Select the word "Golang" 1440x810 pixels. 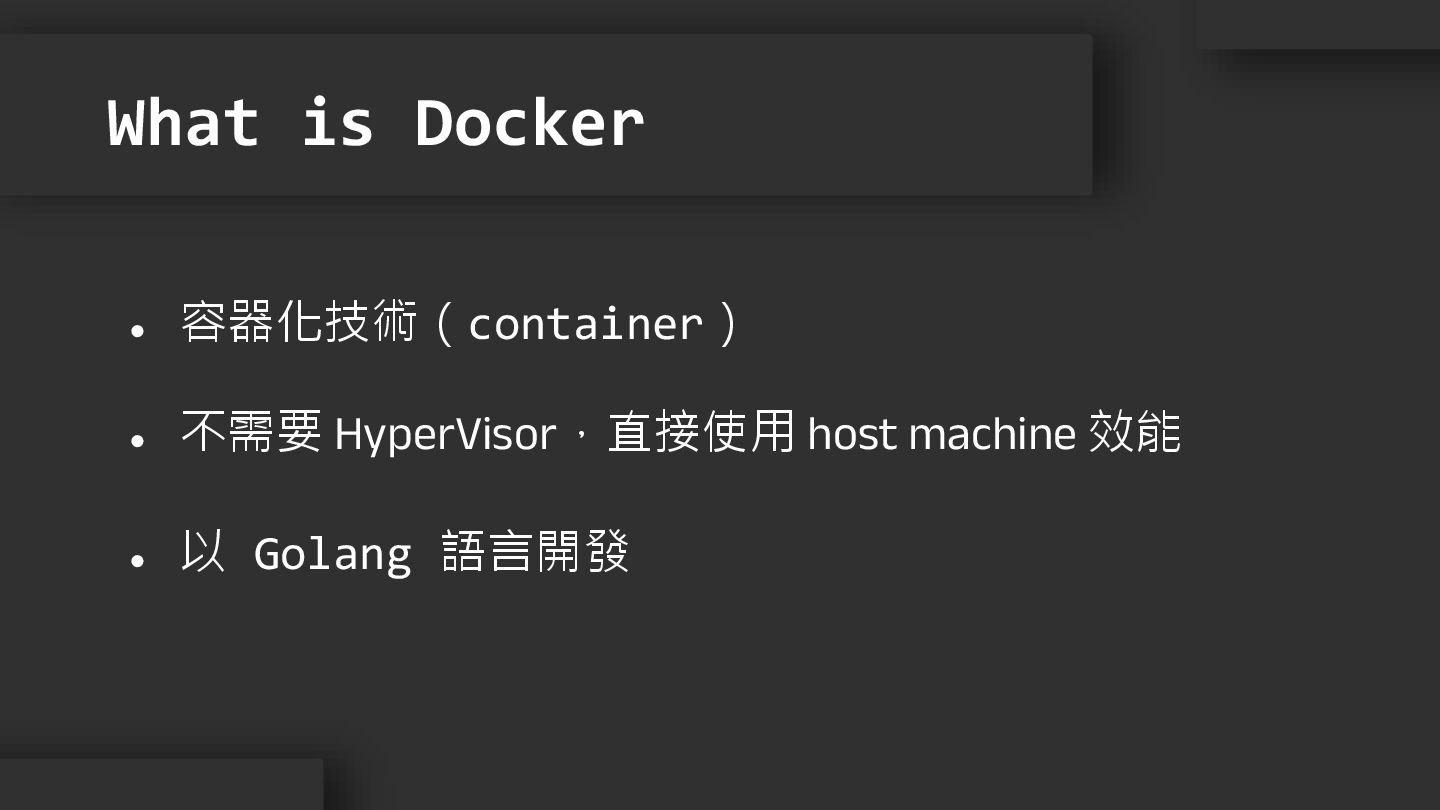(332, 554)
